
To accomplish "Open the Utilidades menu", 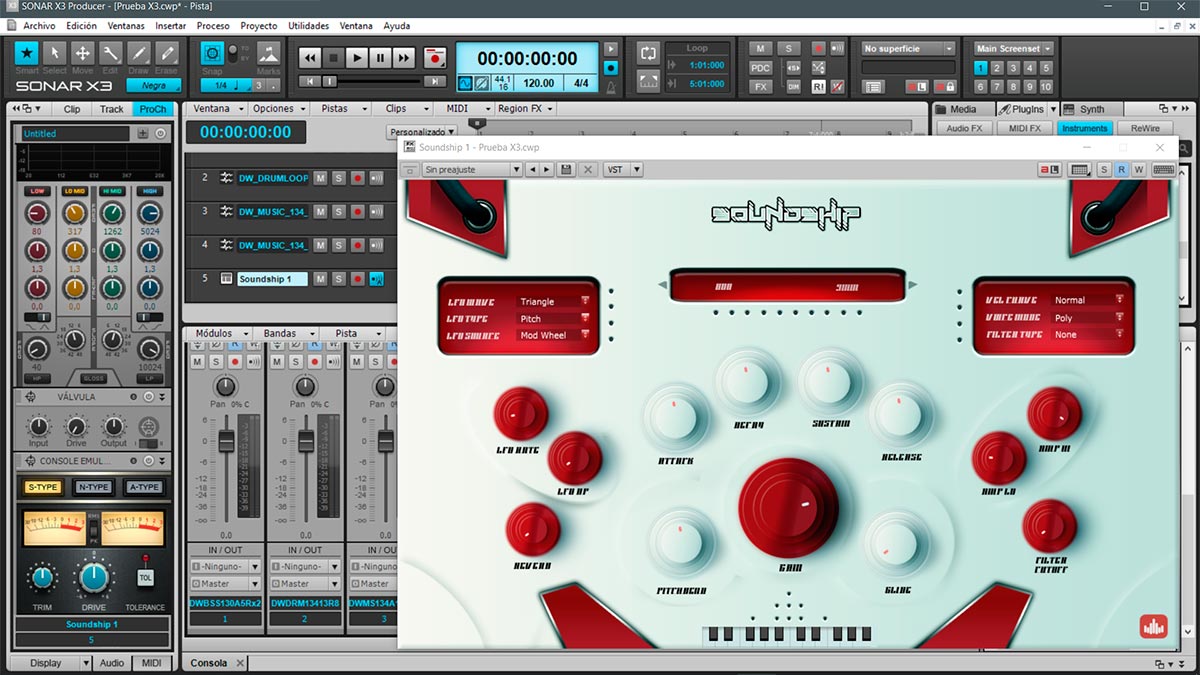I will pos(308,25).
